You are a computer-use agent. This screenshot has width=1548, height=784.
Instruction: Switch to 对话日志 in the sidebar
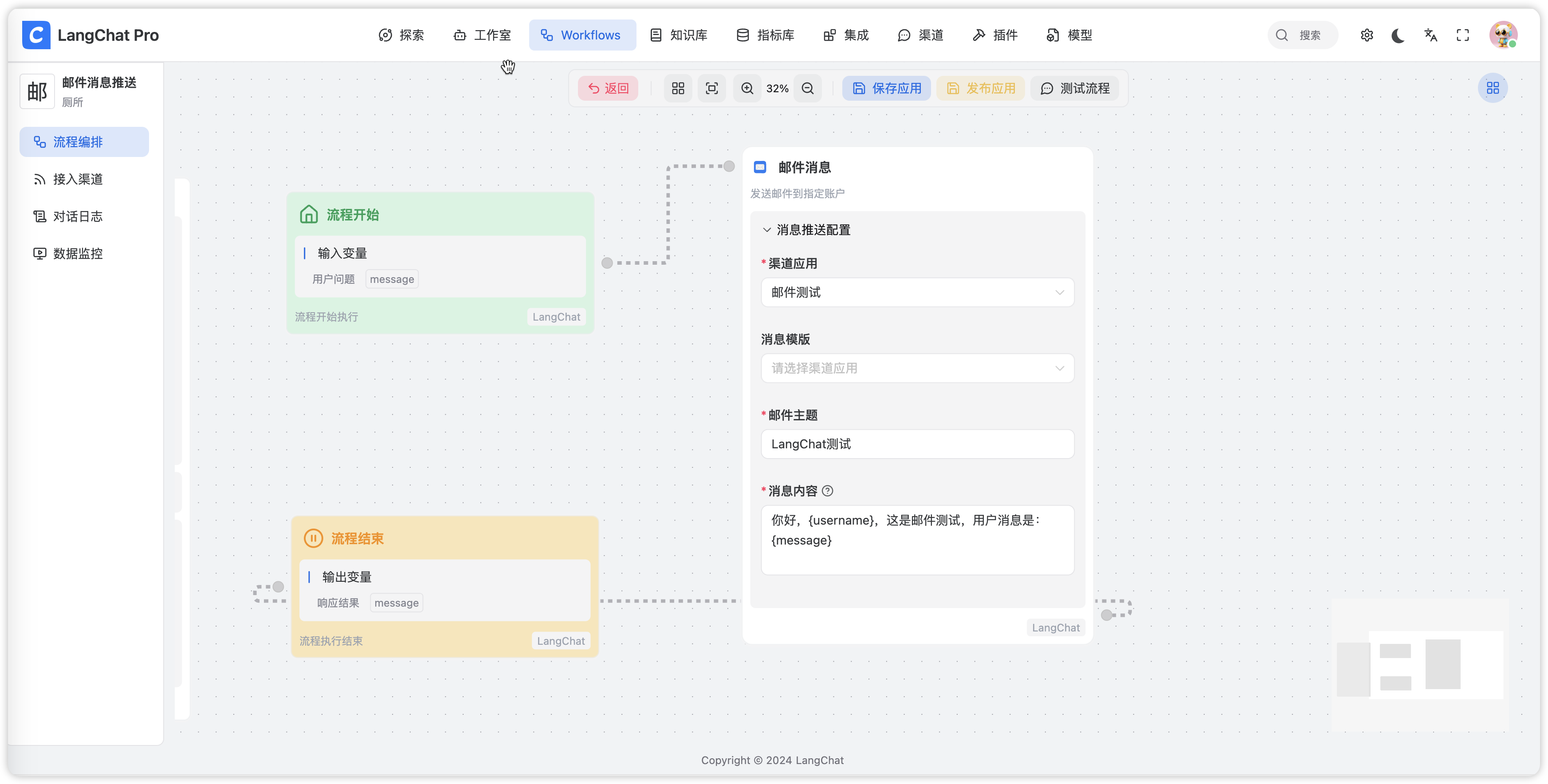78,216
